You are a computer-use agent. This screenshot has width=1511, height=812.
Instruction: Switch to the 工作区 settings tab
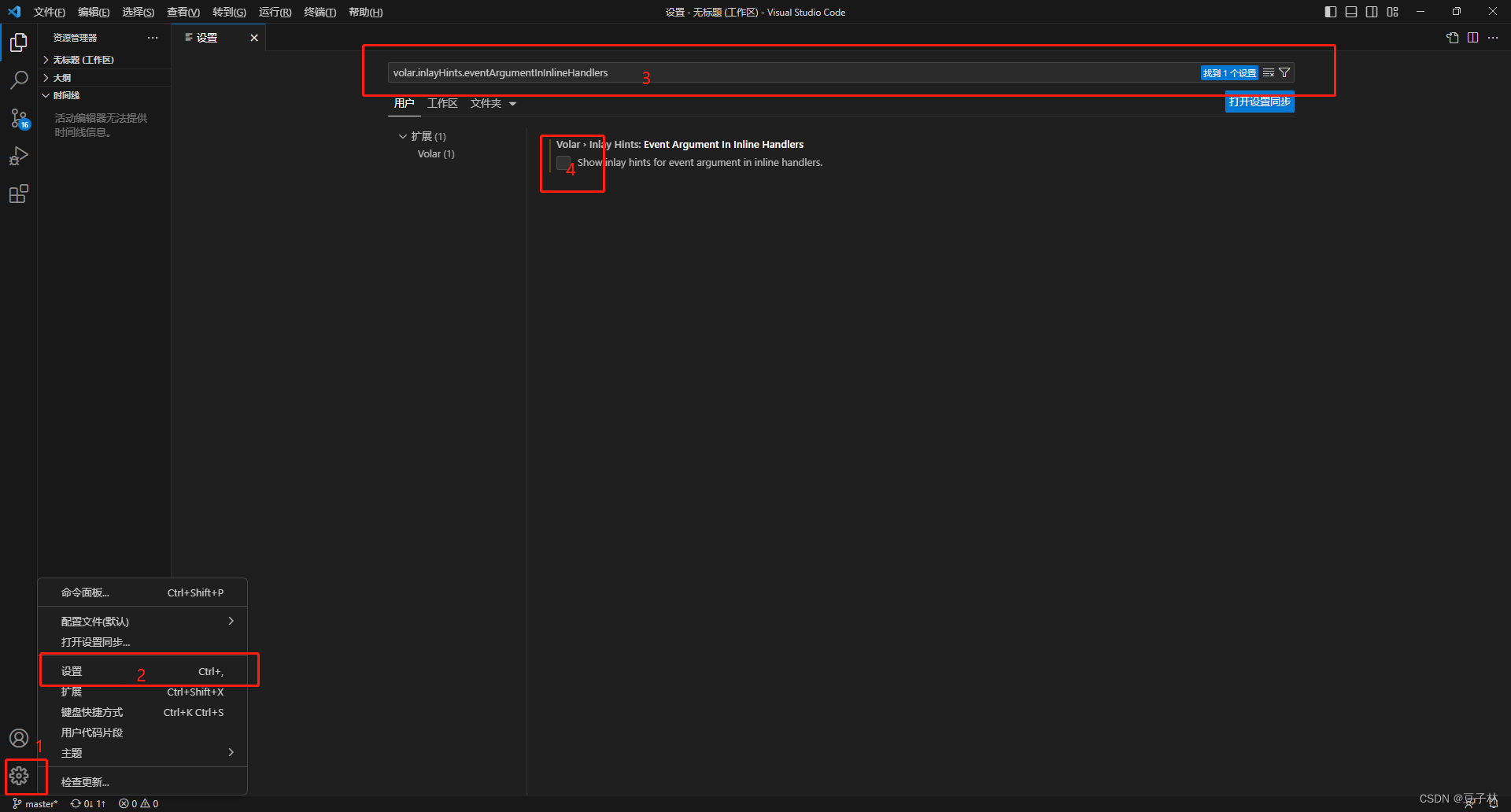[x=442, y=103]
